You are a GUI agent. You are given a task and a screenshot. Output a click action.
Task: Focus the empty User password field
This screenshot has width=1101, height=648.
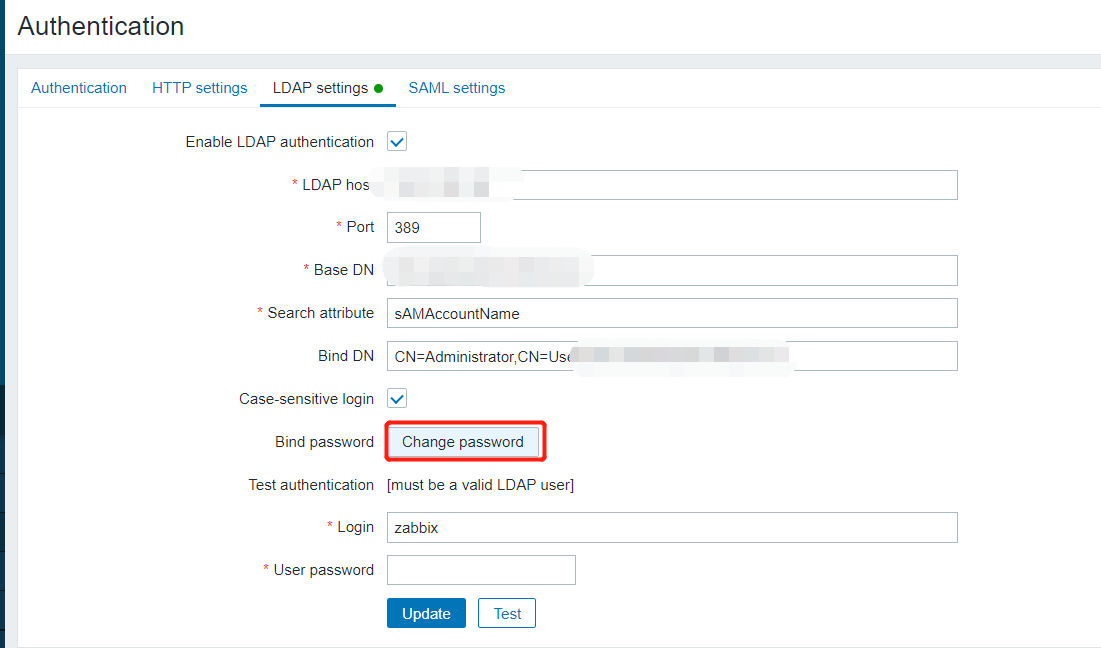tap(481, 570)
